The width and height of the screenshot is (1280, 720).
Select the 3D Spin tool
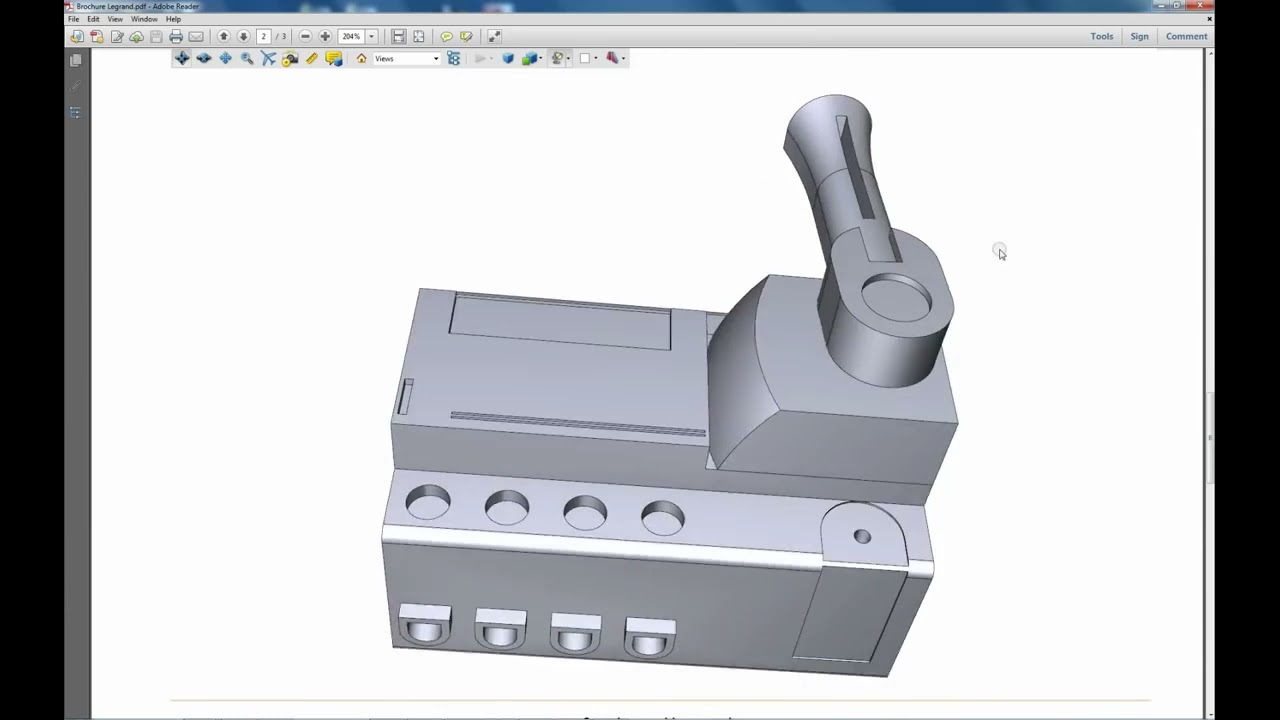(204, 58)
